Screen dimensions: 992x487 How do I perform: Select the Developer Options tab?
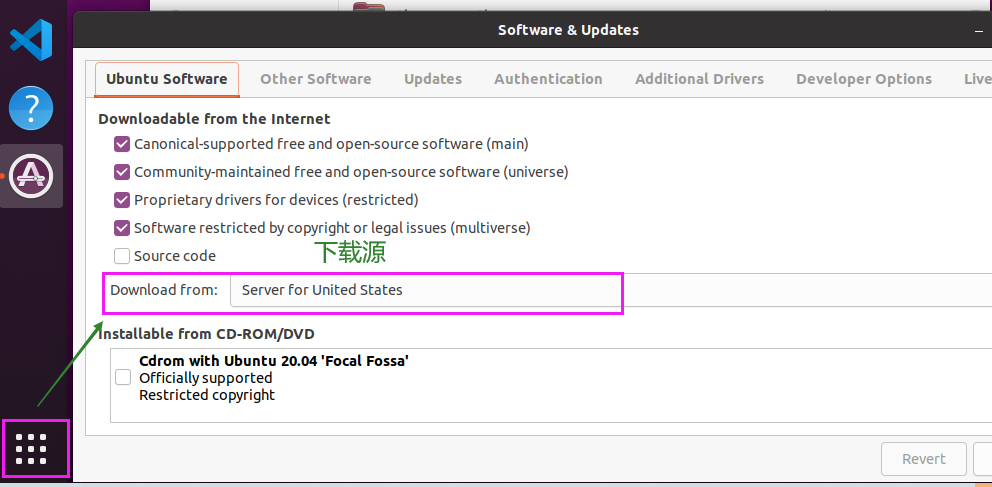pyautogui.click(x=863, y=79)
